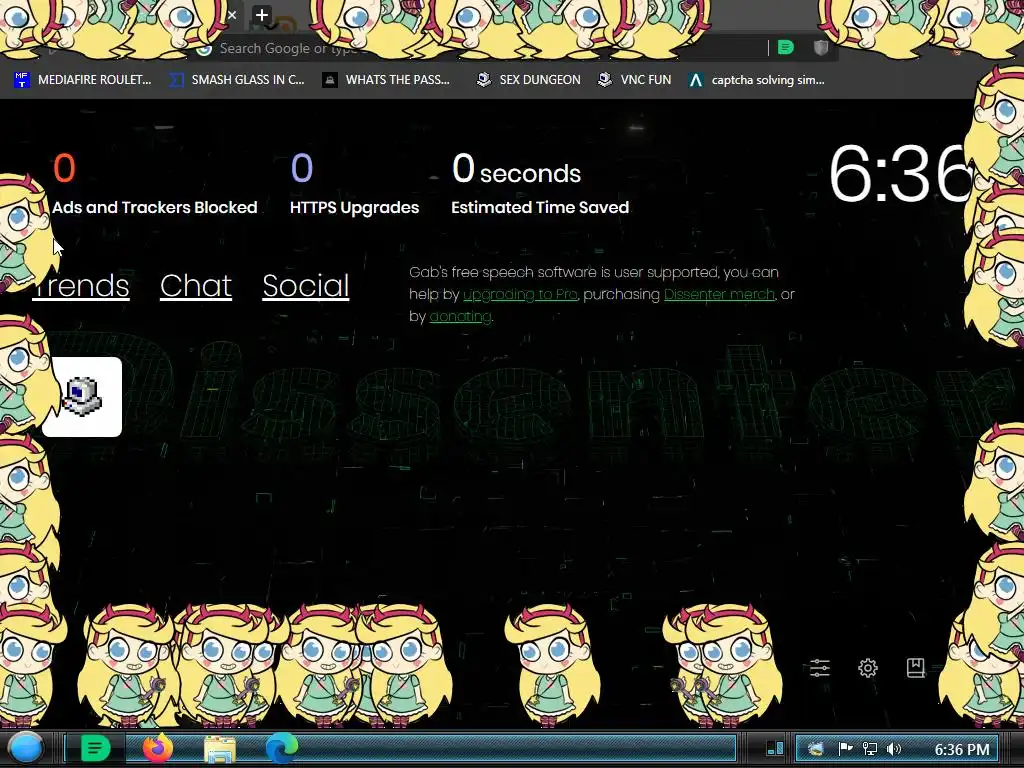Open the network tray icon
The height and width of the screenshot is (768, 1024).
tap(870, 749)
